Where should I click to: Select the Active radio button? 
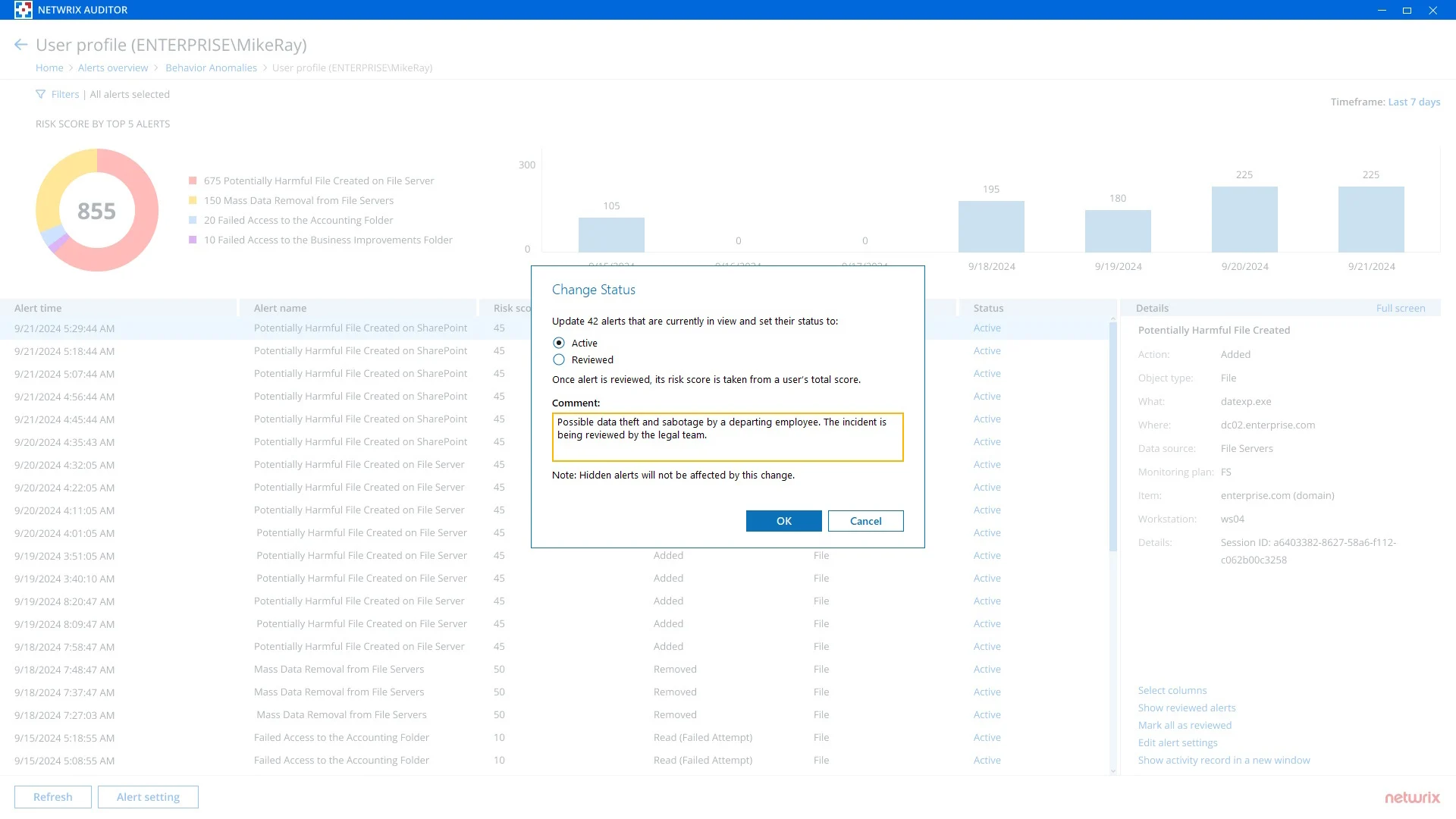[x=559, y=344]
